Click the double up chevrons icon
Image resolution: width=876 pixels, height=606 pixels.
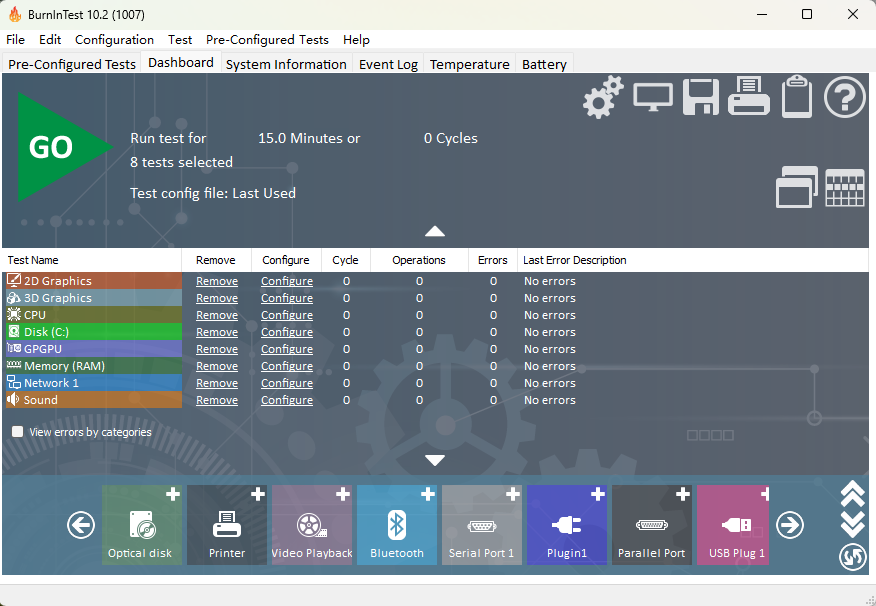click(853, 494)
